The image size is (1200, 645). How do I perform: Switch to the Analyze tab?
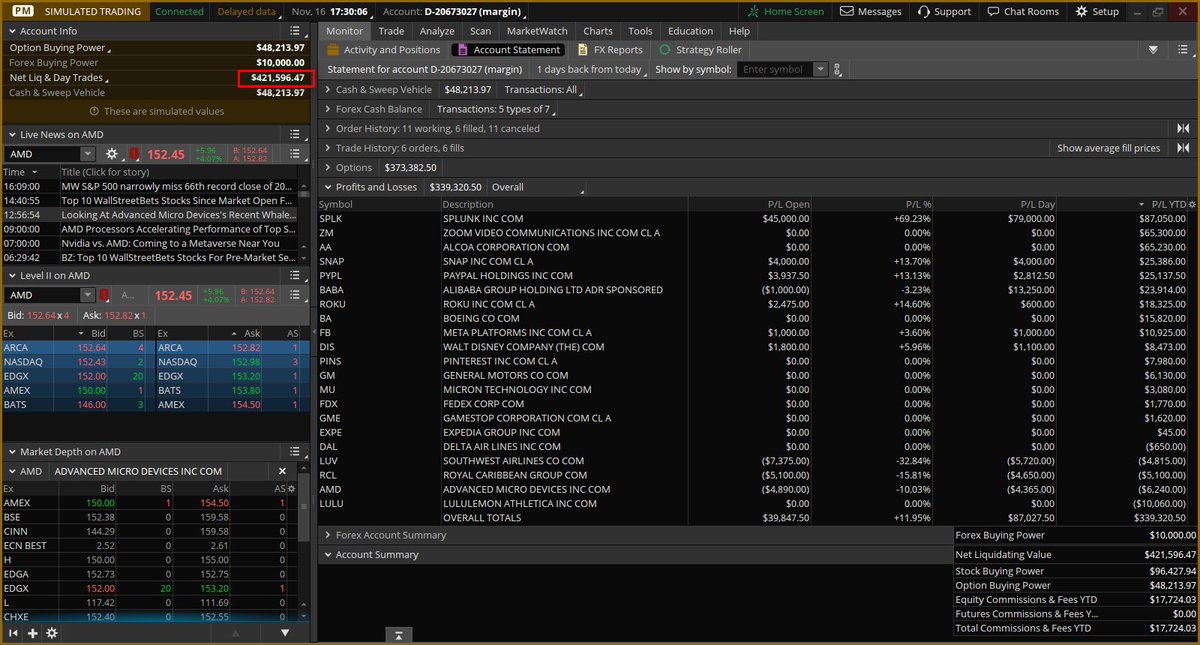[437, 31]
